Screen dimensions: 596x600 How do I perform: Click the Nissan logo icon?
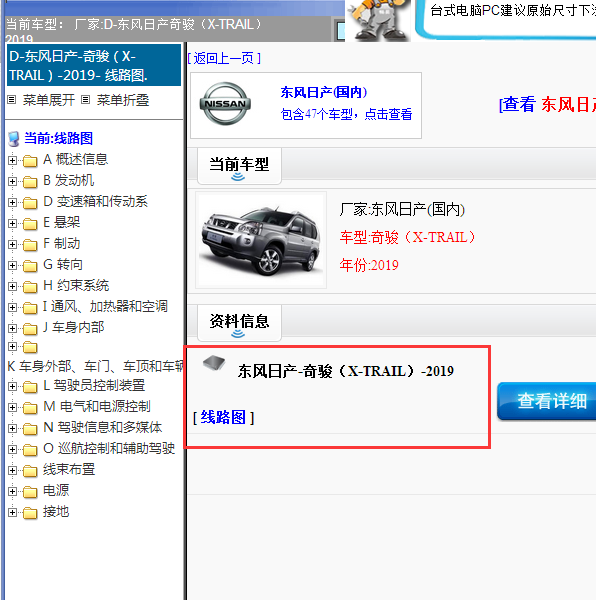[225, 104]
